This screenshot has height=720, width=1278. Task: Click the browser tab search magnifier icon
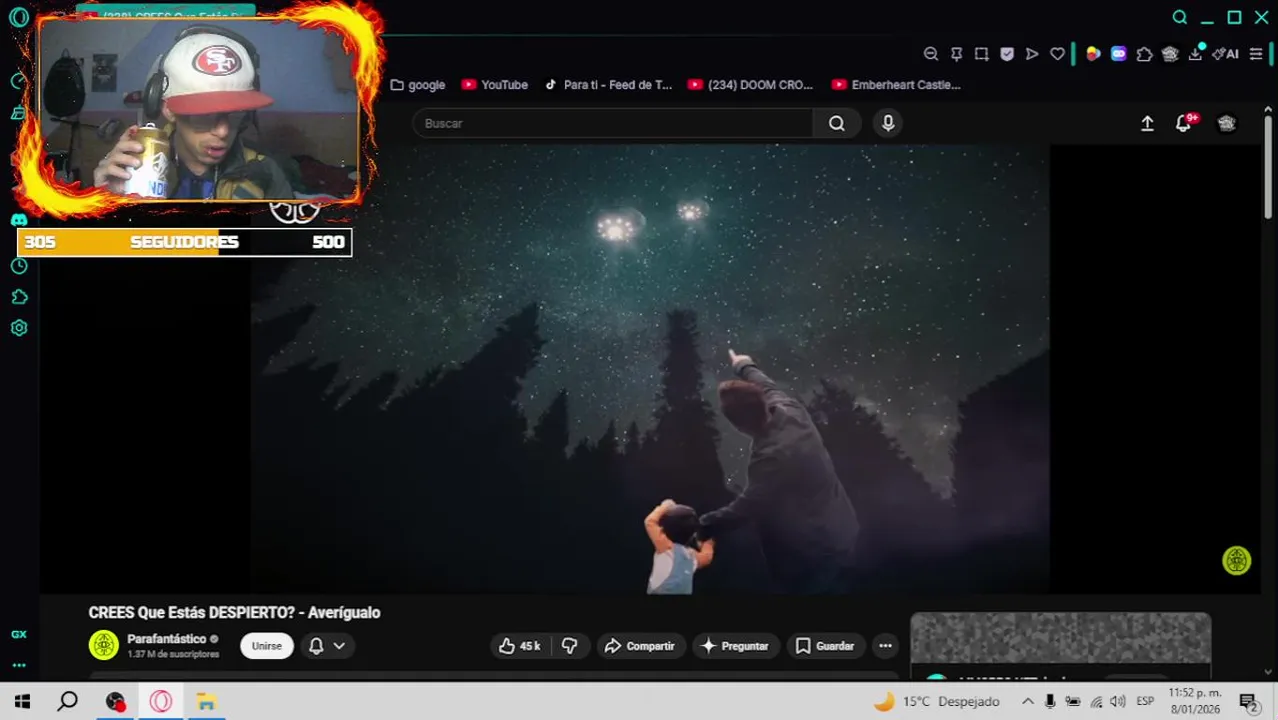pyautogui.click(x=1180, y=17)
